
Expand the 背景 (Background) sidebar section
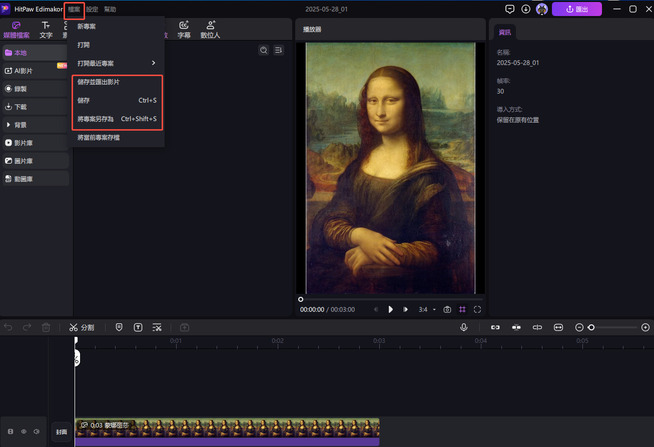coord(35,125)
